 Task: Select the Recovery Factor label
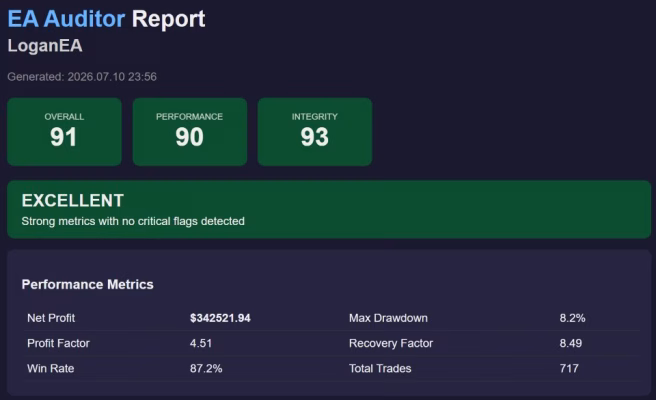(x=391, y=343)
